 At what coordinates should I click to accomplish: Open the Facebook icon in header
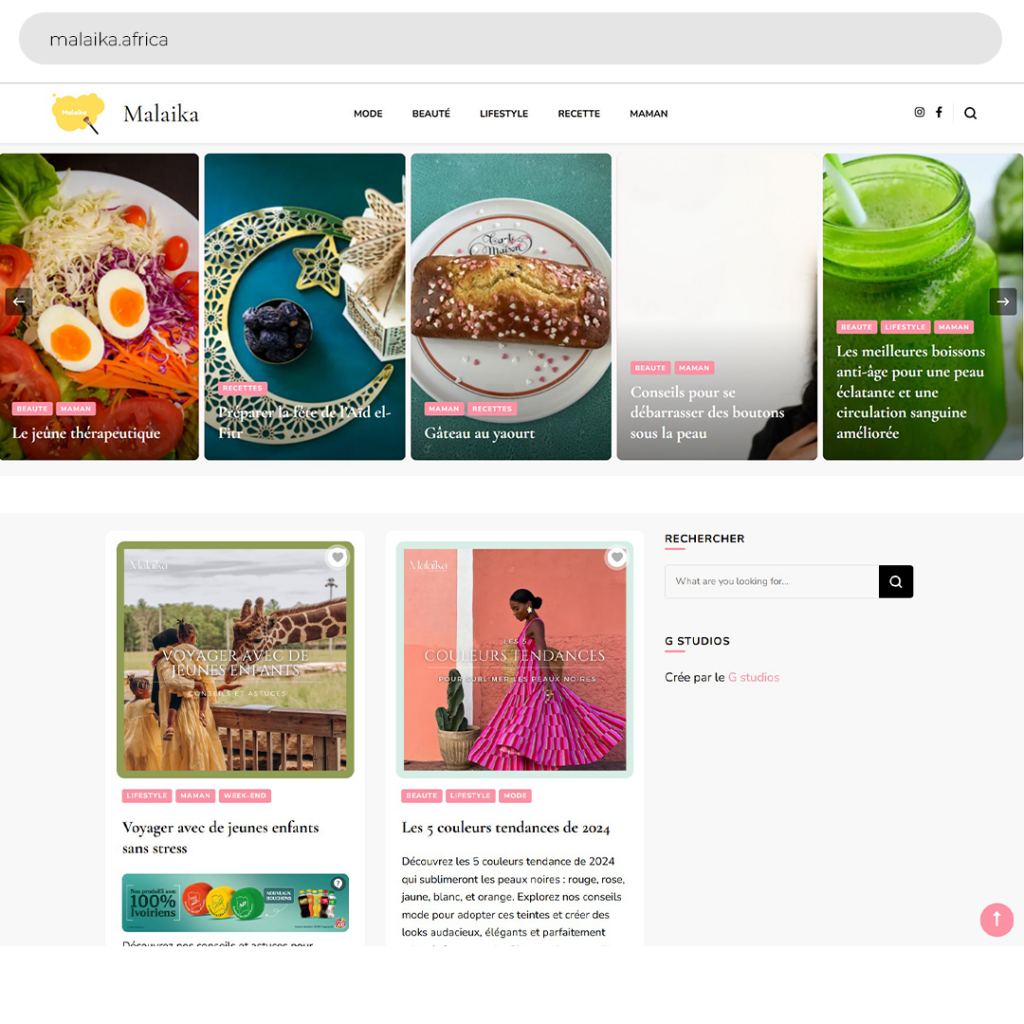(x=938, y=112)
